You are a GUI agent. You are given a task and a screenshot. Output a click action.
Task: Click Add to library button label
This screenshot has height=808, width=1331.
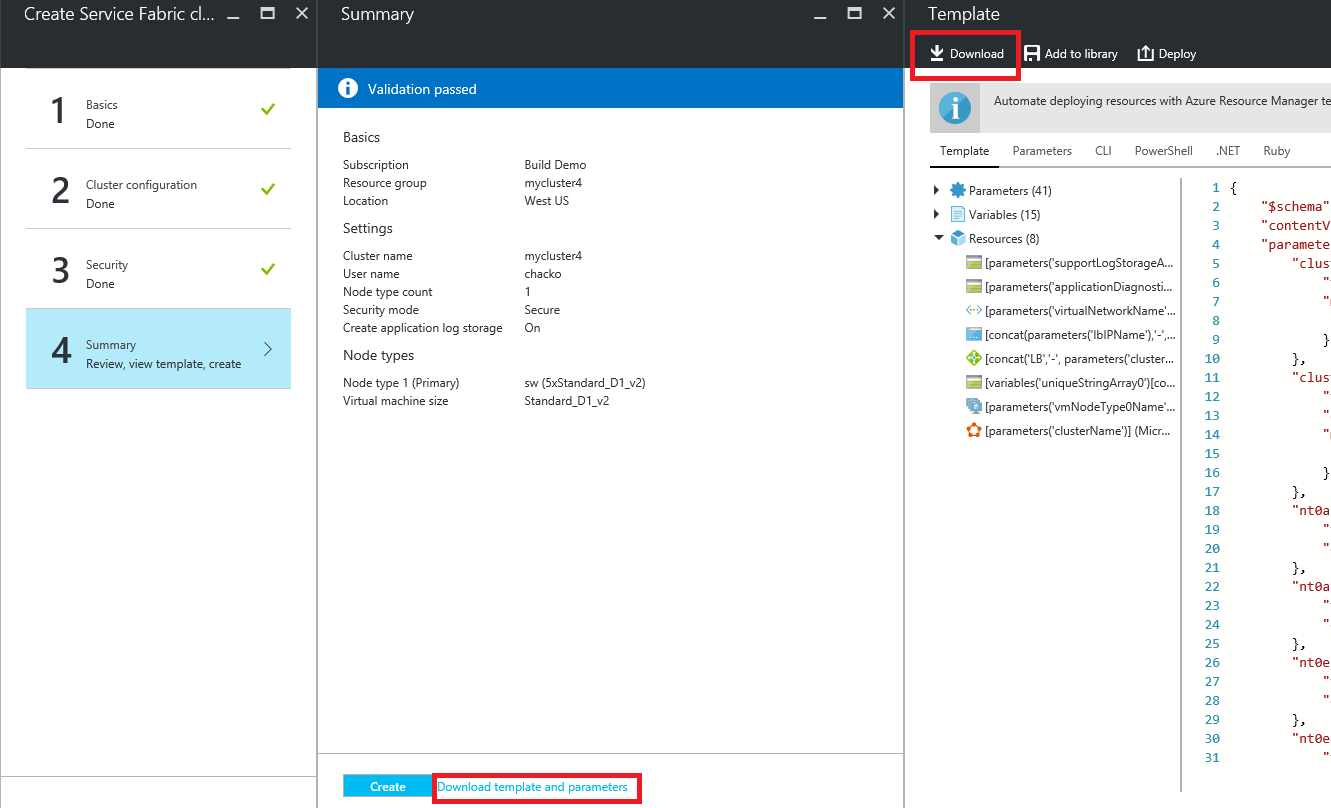(1081, 54)
